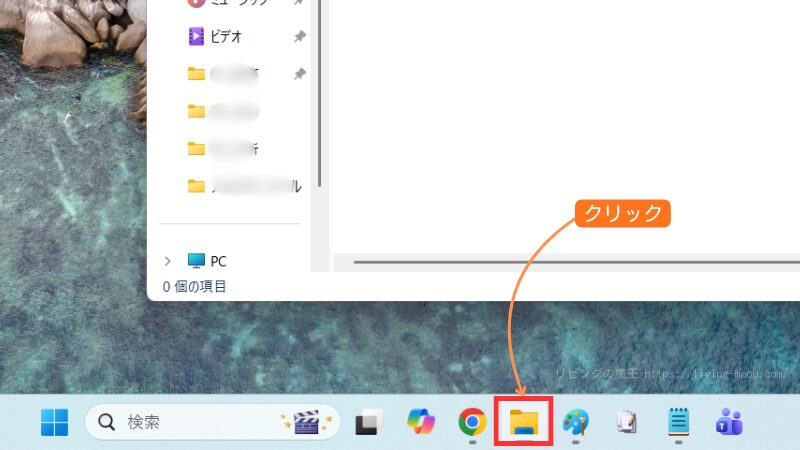Open the pinned blurred folder below ビデオ

tap(235, 74)
